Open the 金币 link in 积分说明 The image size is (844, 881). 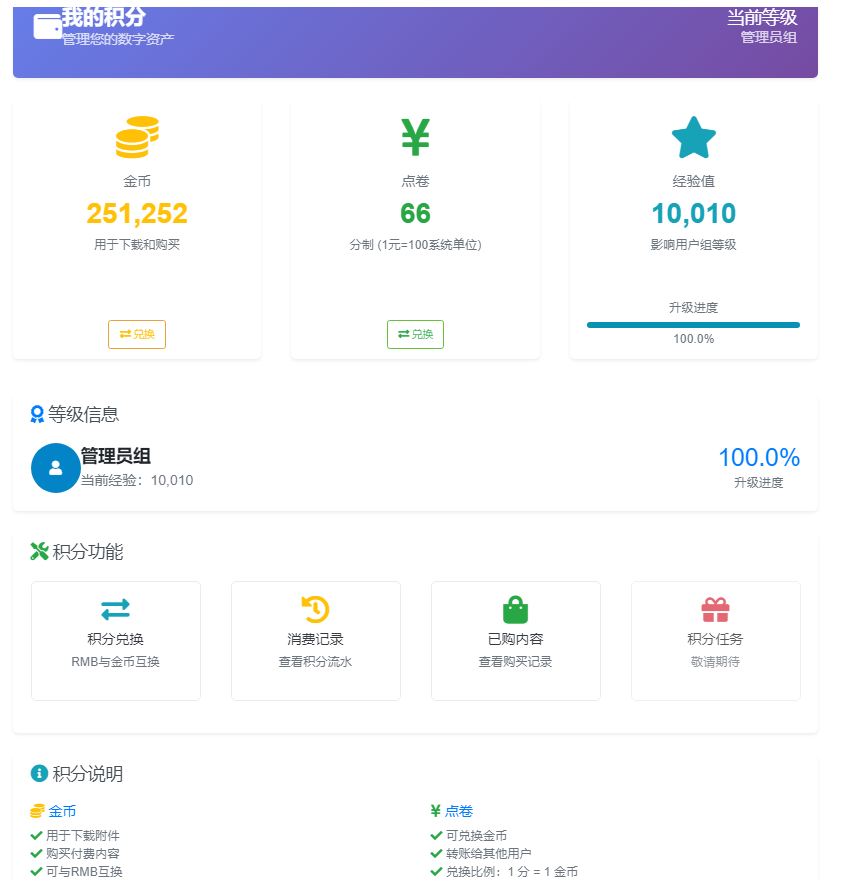pos(62,811)
